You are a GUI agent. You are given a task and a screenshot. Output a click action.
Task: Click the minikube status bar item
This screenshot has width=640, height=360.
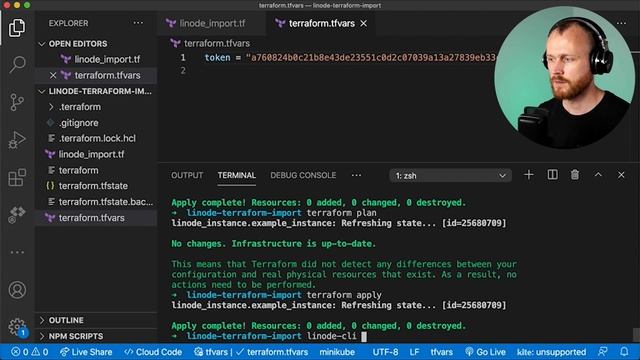click(337, 352)
